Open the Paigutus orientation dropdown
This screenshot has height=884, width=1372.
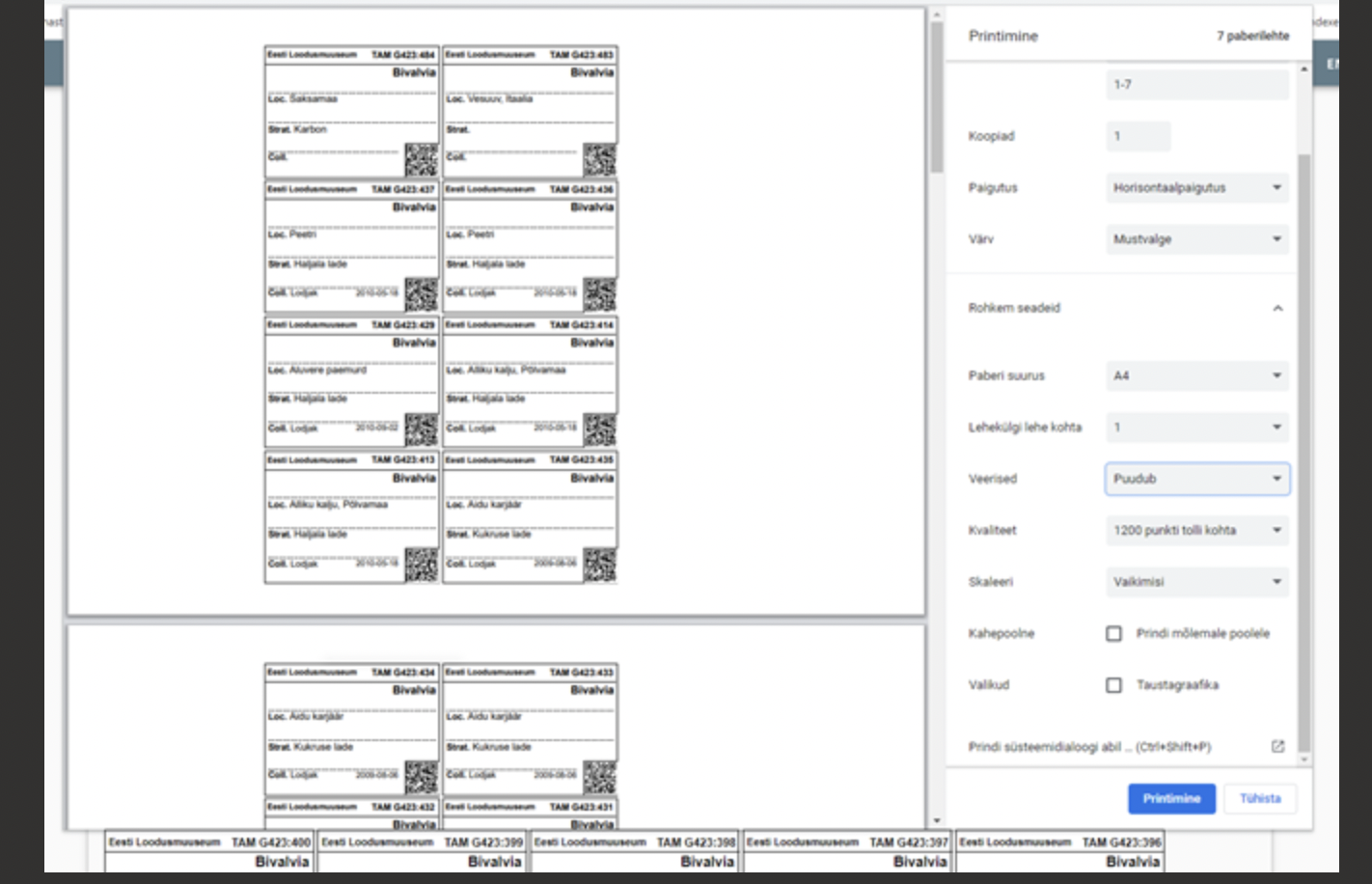[1196, 187]
